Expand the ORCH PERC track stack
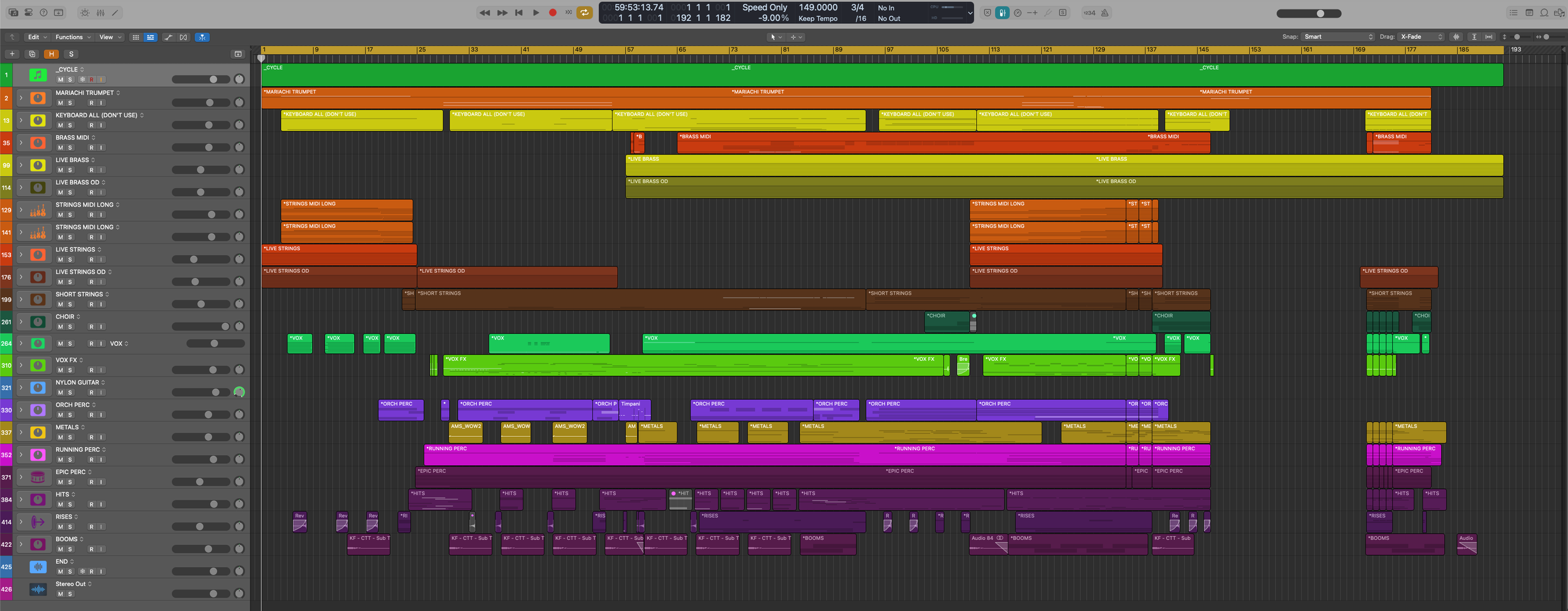Image resolution: width=1568 pixels, height=611 pixels. 21,410
